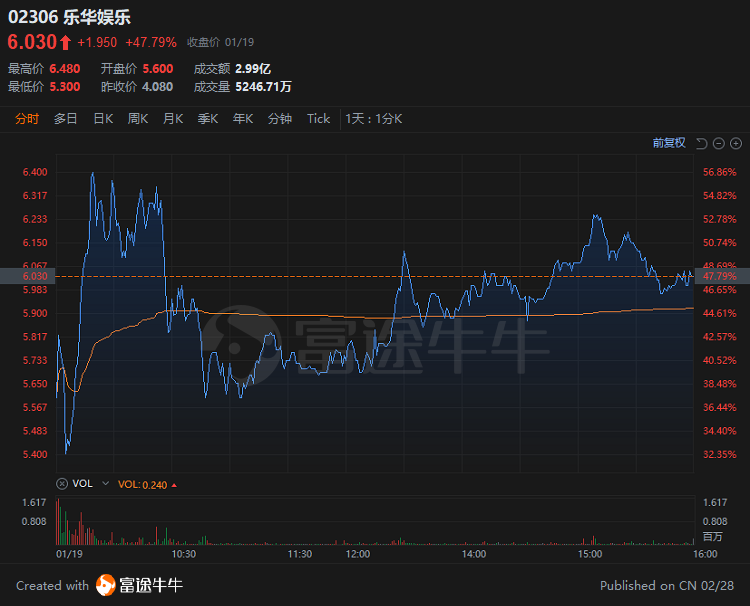
Task: Switch to the 多日 tab
Action: tap(66, 119)
